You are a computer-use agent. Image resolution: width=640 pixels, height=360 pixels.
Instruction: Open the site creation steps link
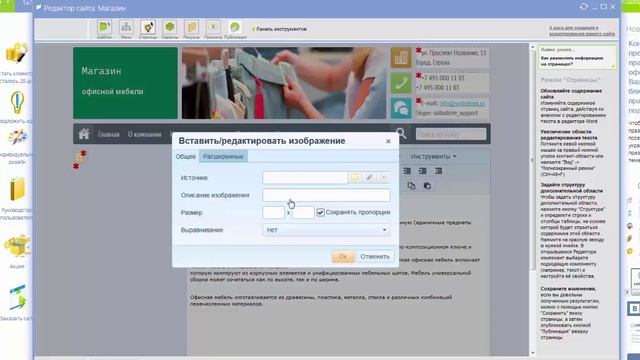click(582, 31)
